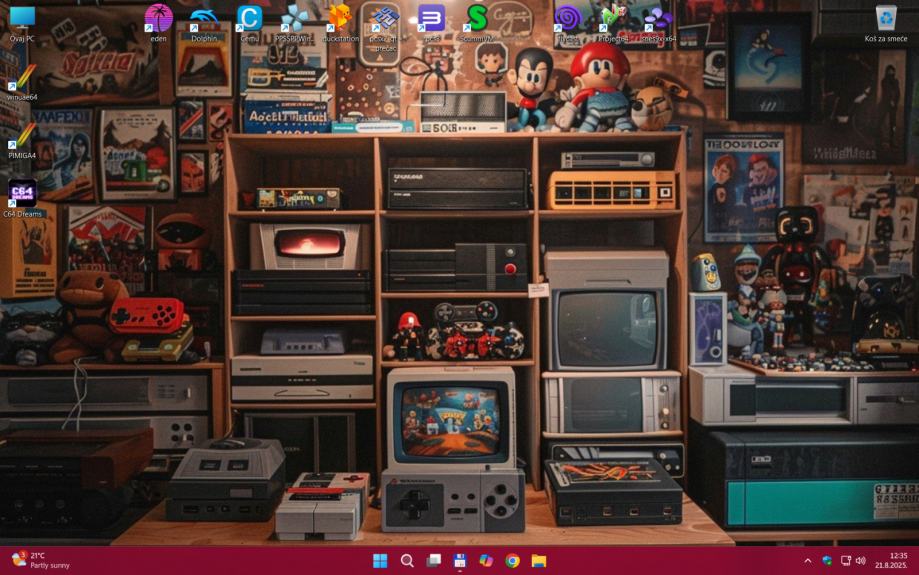The image size is (919, 575).
Task: Launch the snes9x-x64 shortcut
Action: tap(659, 23)
